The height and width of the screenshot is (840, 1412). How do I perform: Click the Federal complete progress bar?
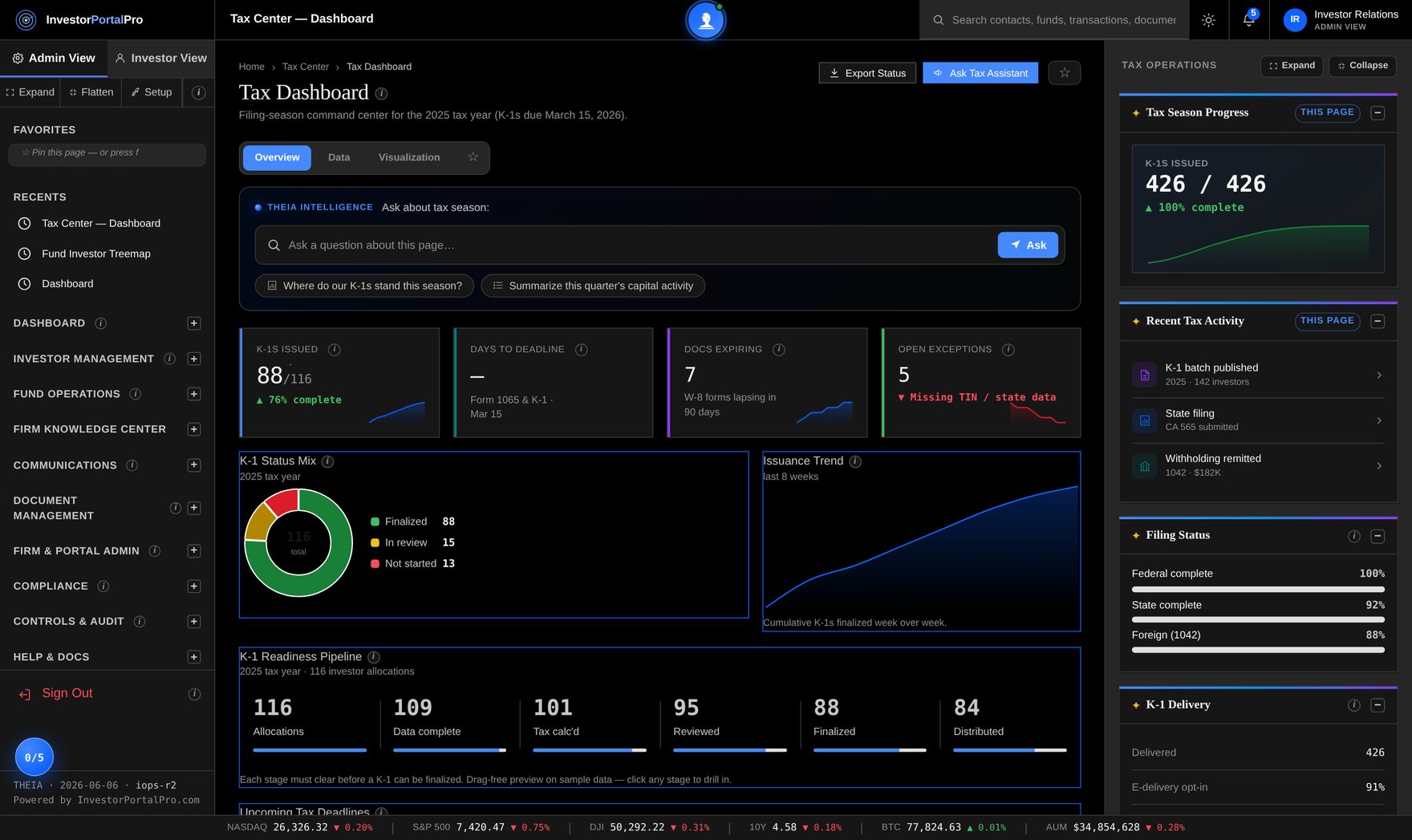click(1258, 589)
